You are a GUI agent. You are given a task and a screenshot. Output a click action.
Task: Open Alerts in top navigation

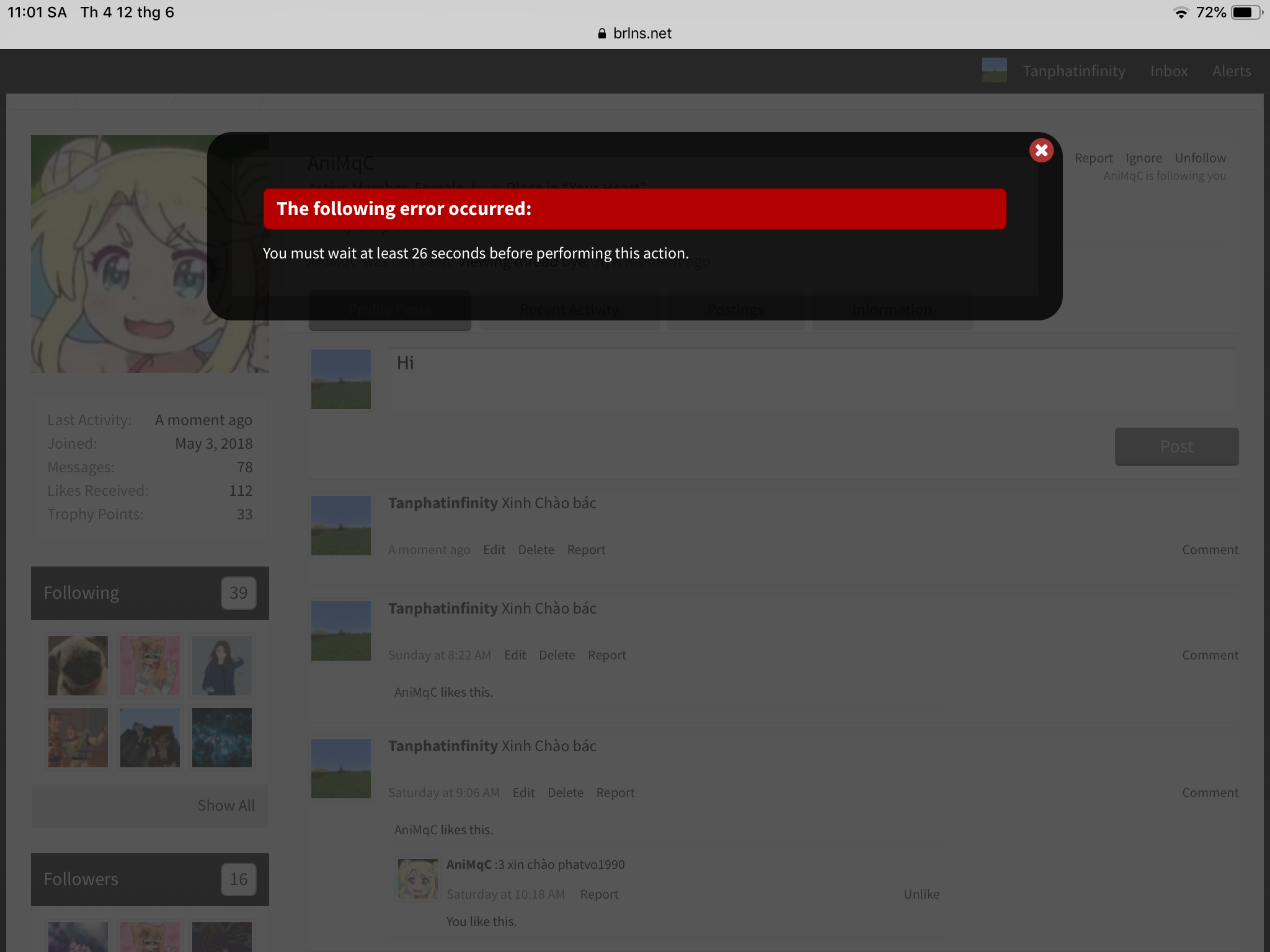coord(1232,71)
